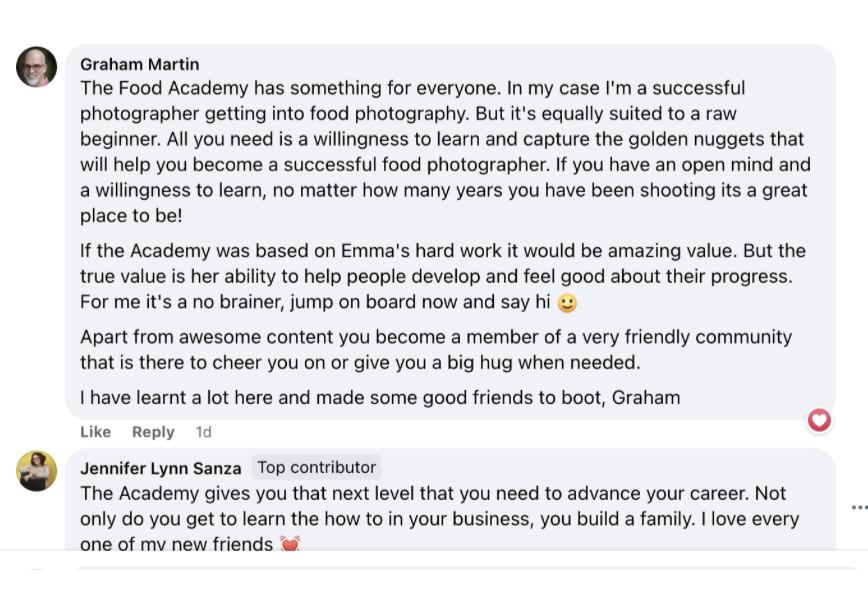Click the Top contributor badge

coord(316,467)
